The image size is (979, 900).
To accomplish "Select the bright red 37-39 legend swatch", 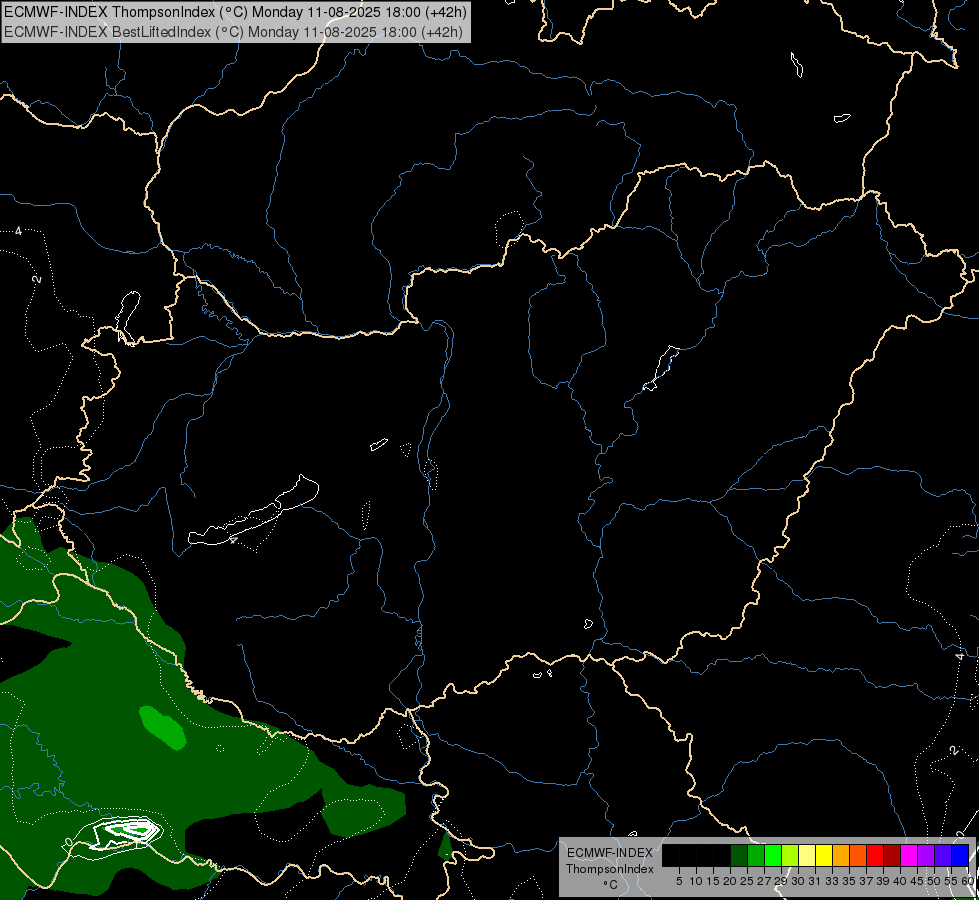I will click(875, 855).
